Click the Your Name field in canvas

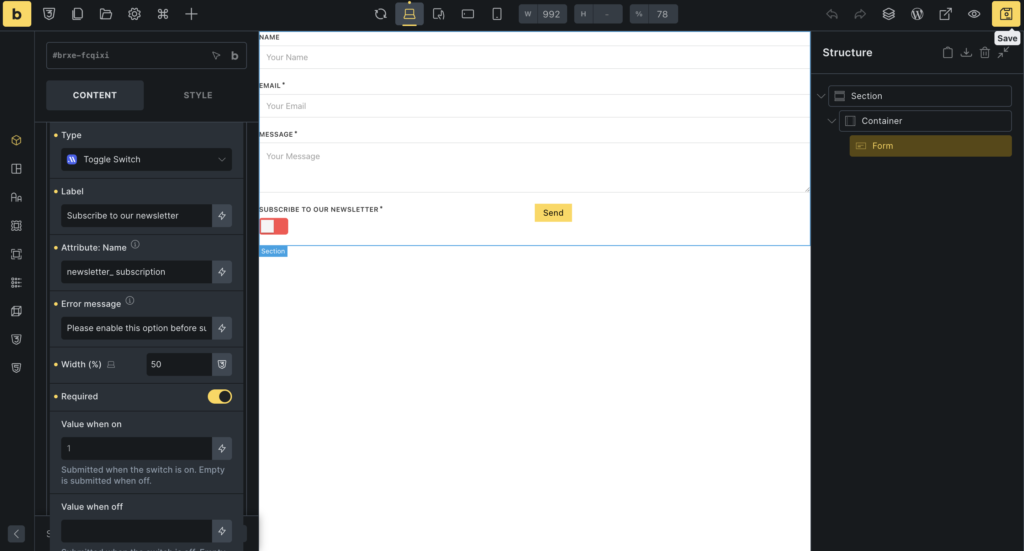click(534, 57)
